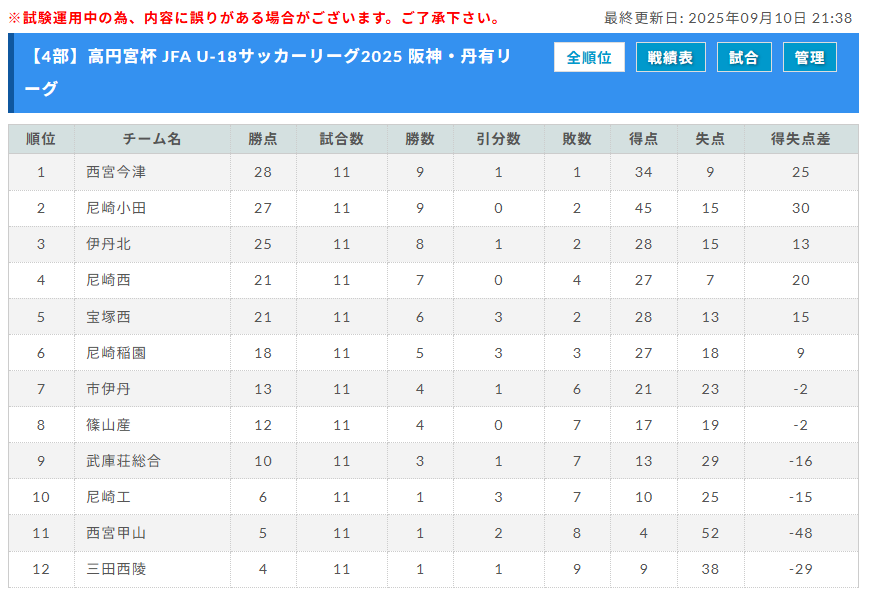Click team name 宝塚西
Viewport: 869px width, 600px height.
pyautogui.click(x=109, y=317)
